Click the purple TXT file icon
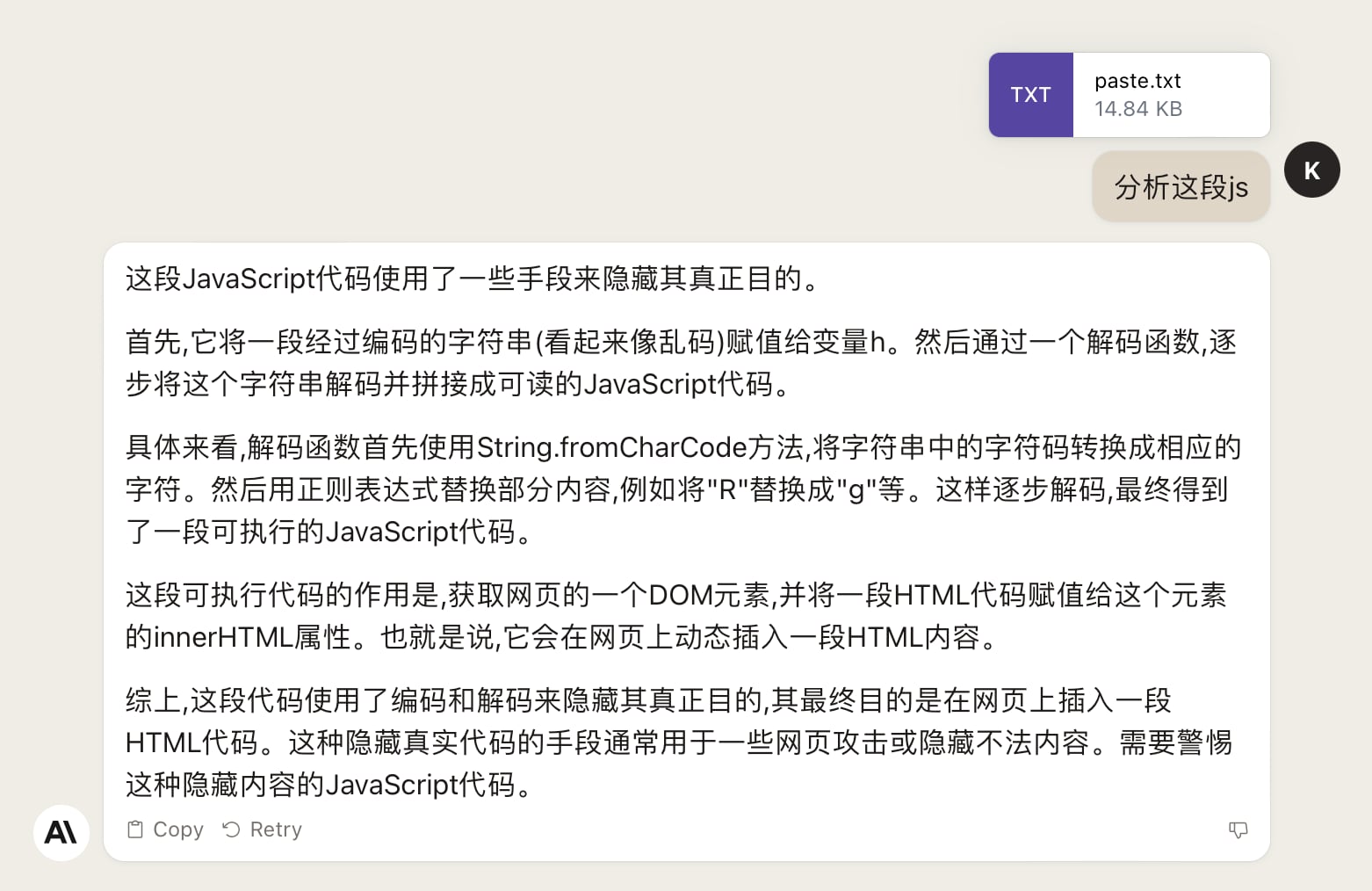 (1030, 95)
